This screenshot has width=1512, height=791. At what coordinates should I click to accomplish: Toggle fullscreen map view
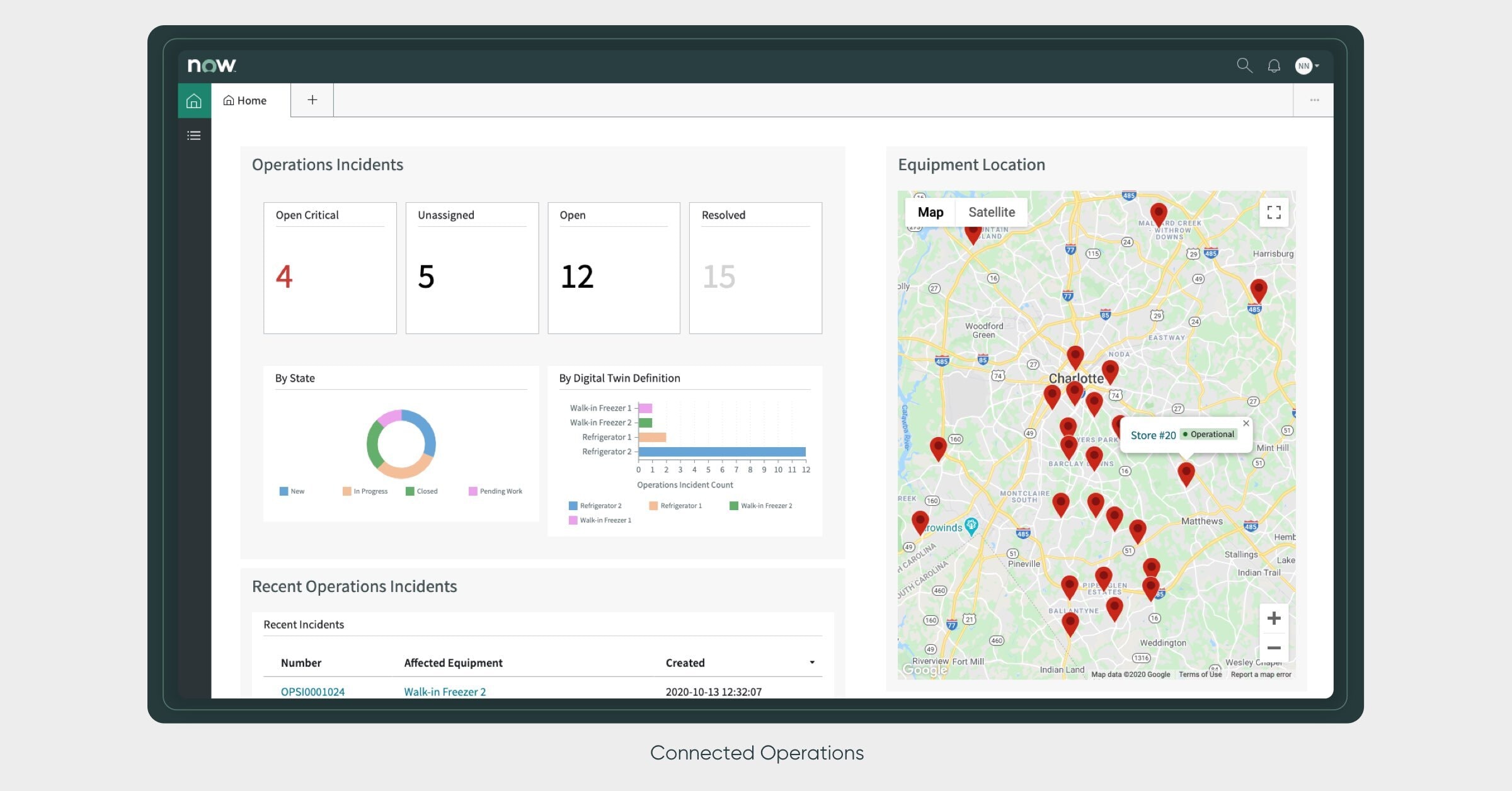tap(1273, 212)
